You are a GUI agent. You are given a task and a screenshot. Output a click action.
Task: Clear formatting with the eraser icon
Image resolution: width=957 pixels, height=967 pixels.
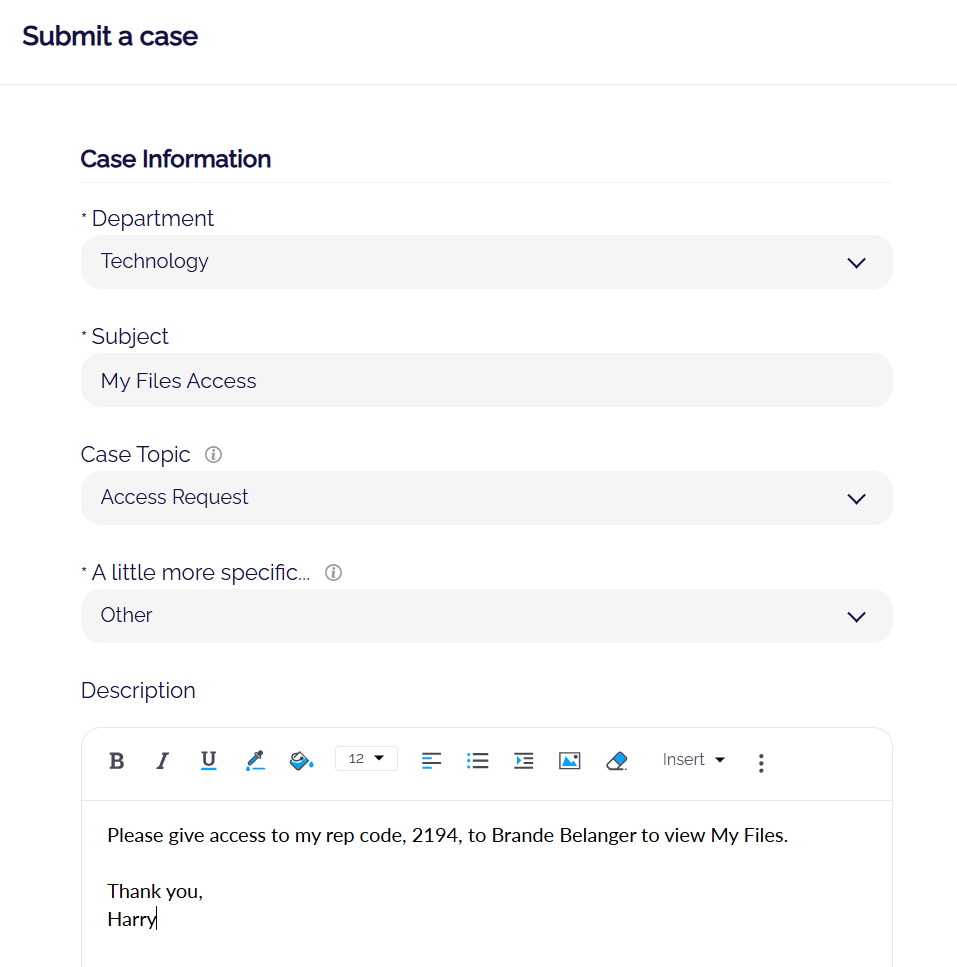click(x=617, y=761)
